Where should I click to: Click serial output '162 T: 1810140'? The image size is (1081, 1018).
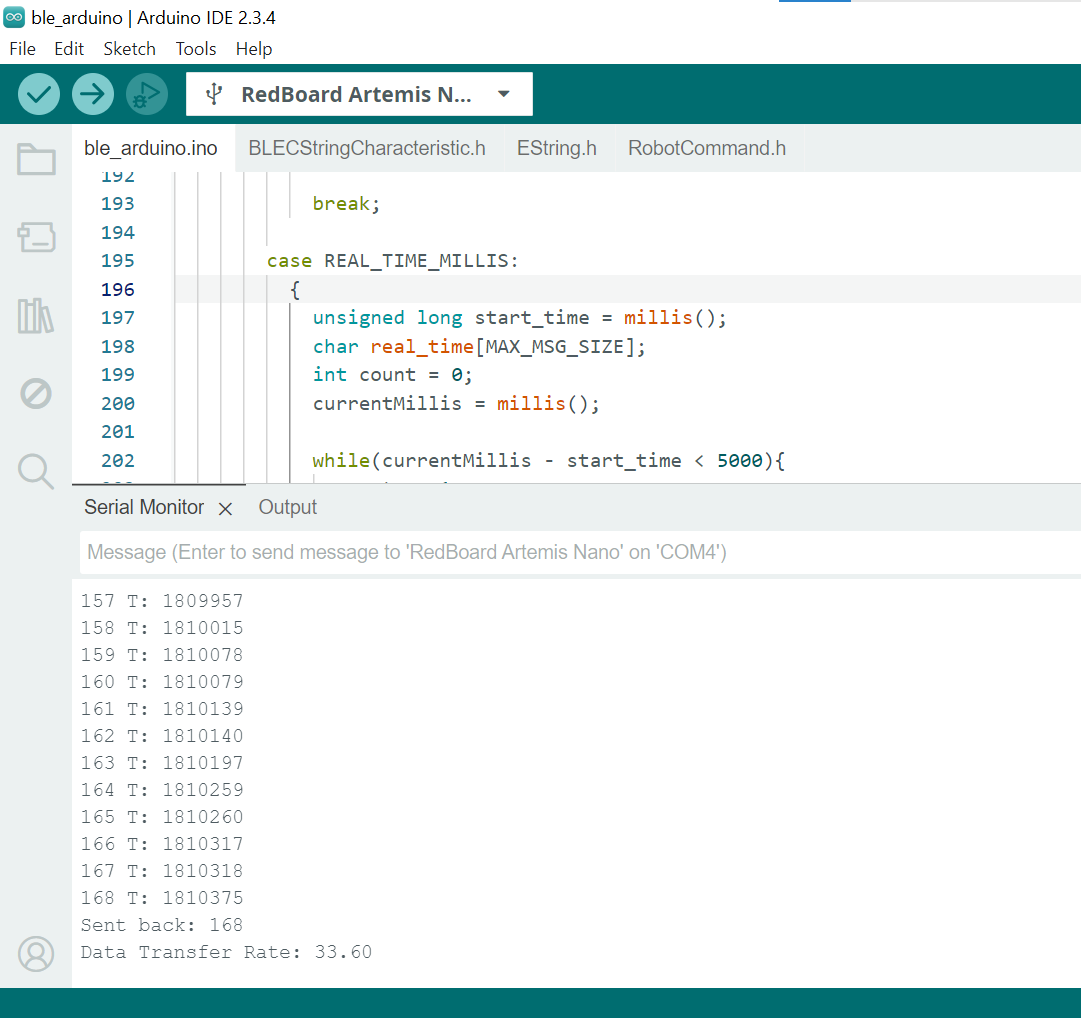click(162, 736)
